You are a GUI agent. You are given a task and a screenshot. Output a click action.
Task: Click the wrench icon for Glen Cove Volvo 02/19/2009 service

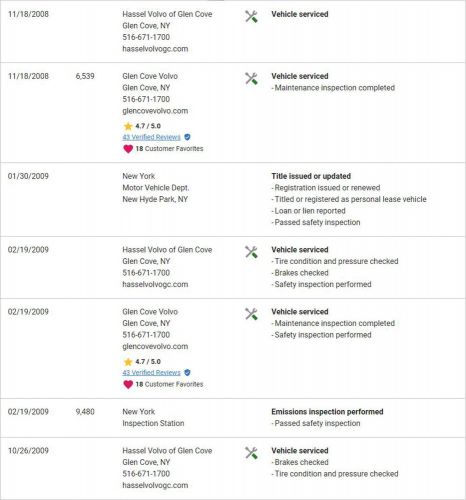(x=251, y=314)
